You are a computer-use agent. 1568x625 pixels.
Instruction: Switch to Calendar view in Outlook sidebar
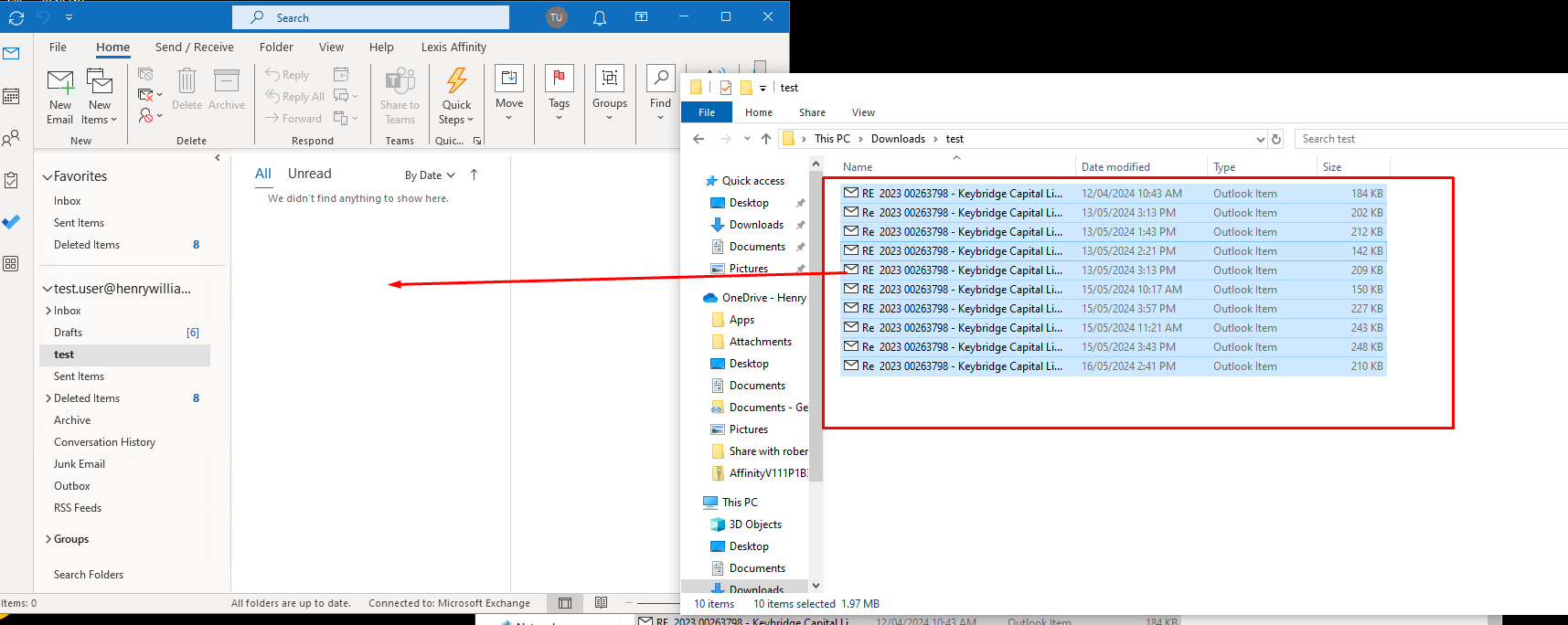point(11,96)
